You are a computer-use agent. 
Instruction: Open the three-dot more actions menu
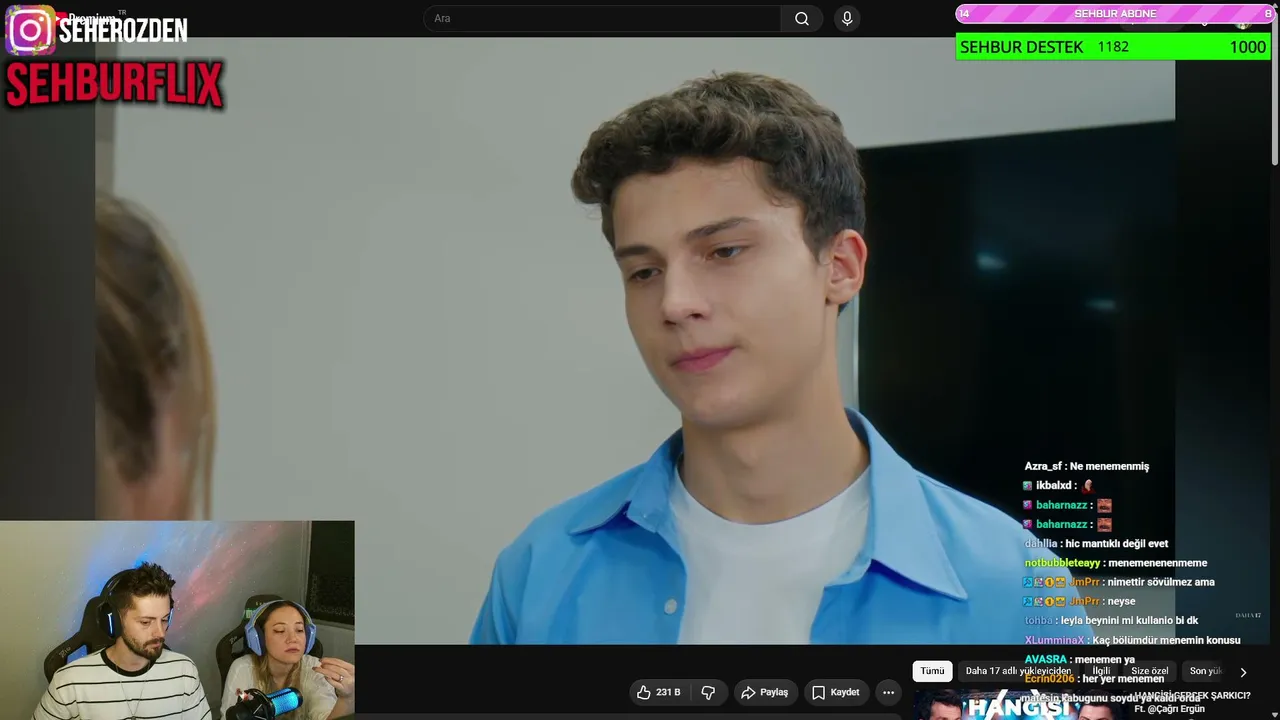tap(888, 692)
